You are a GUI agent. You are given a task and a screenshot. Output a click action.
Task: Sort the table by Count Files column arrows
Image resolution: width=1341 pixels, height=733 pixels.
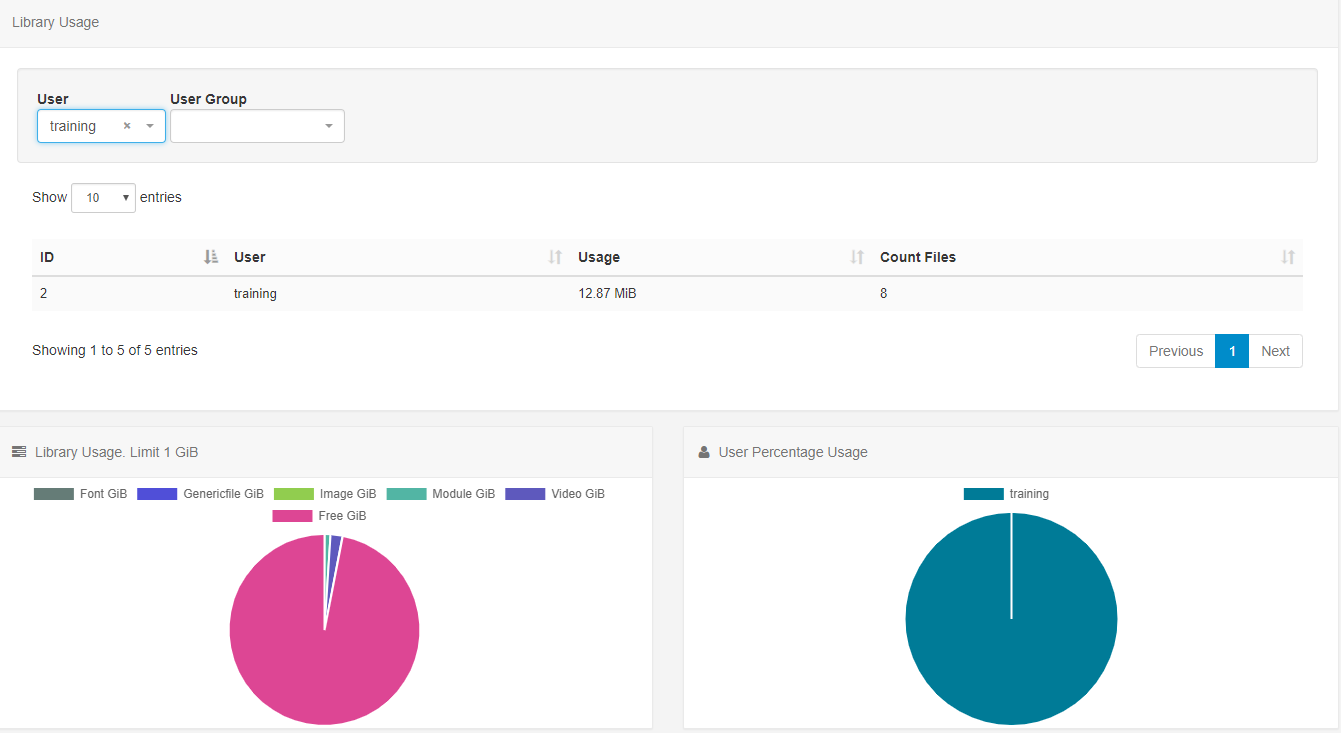click(1287, 257)
